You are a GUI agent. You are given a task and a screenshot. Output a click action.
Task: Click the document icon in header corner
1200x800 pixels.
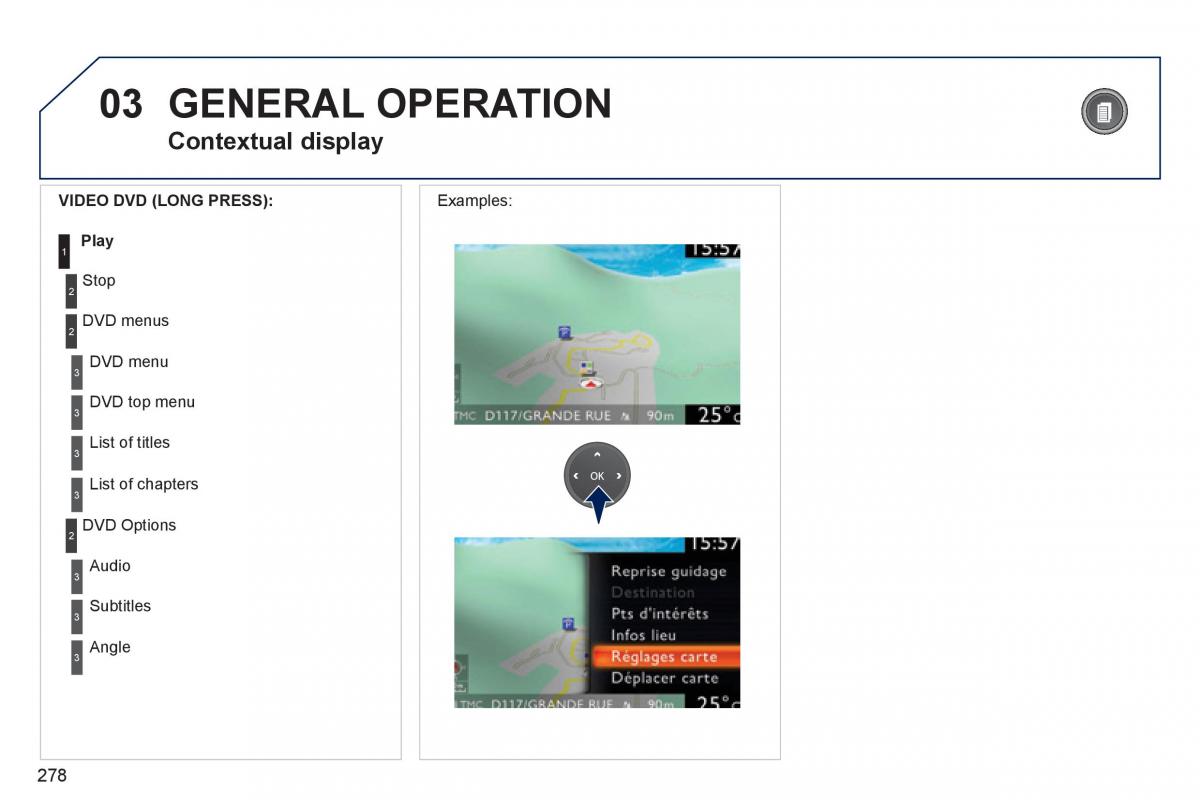[x=1104, y=112]
